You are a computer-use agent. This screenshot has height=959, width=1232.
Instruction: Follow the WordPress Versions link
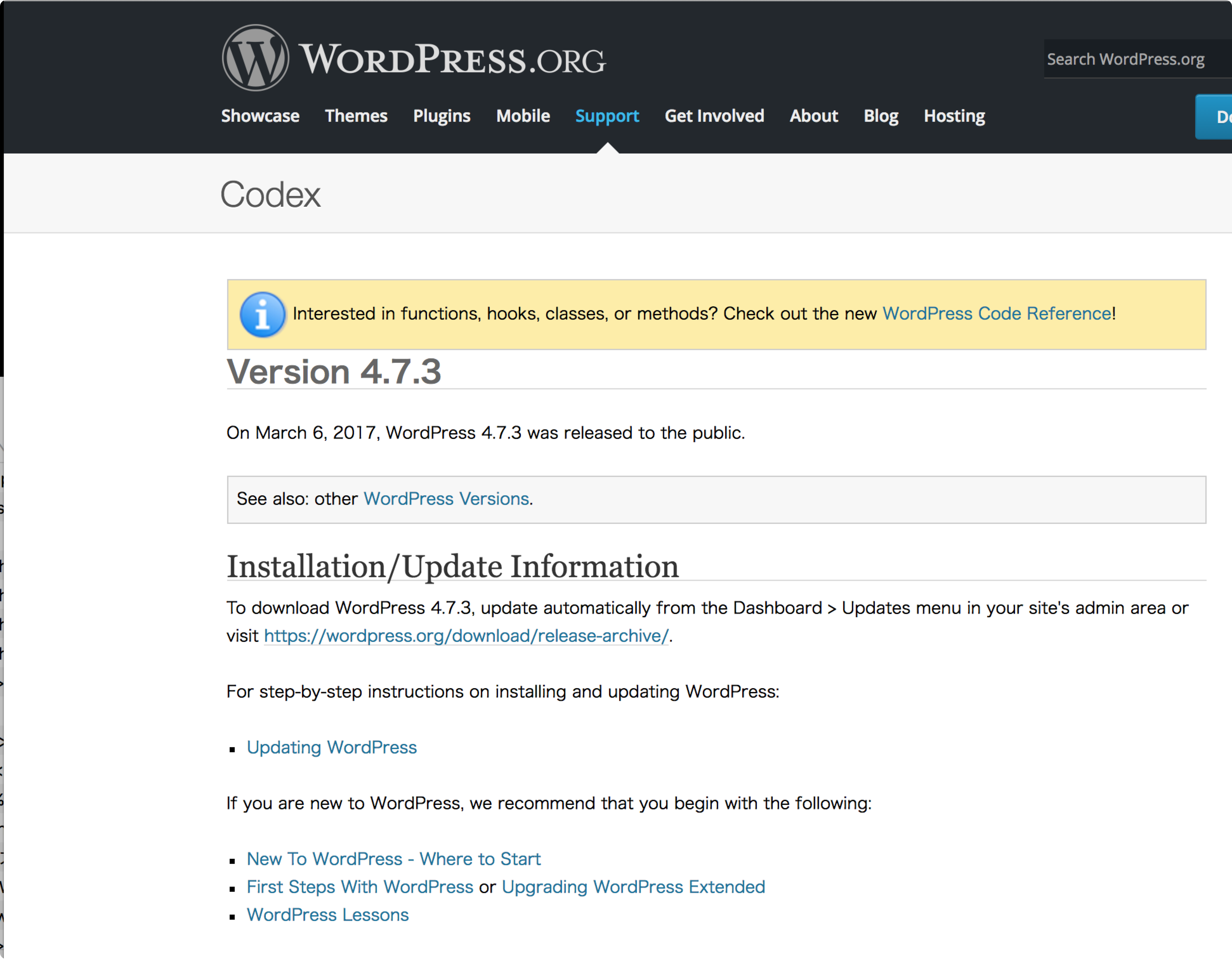(446, 499)
